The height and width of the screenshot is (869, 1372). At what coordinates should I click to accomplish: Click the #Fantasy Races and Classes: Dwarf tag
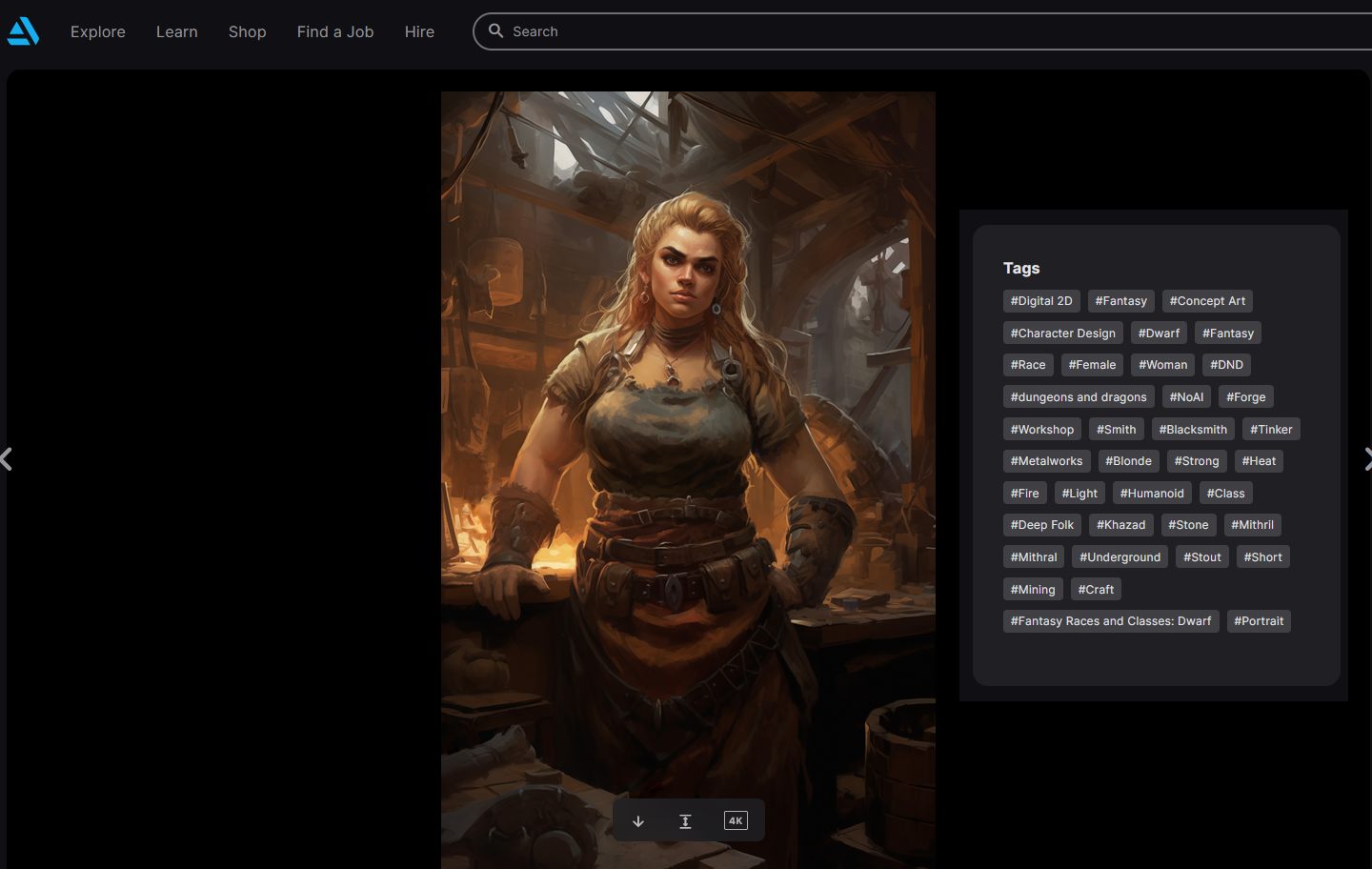[1111, 621]
